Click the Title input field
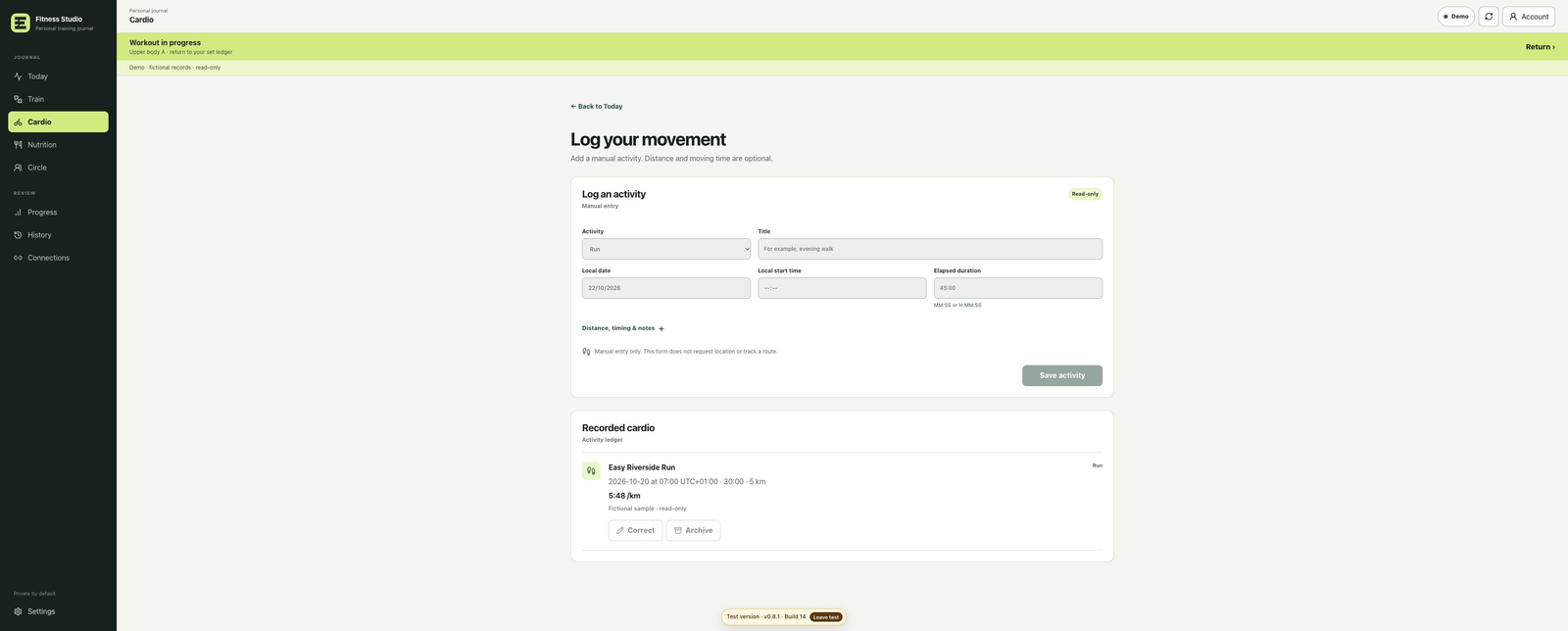 [x=930, y=249]
